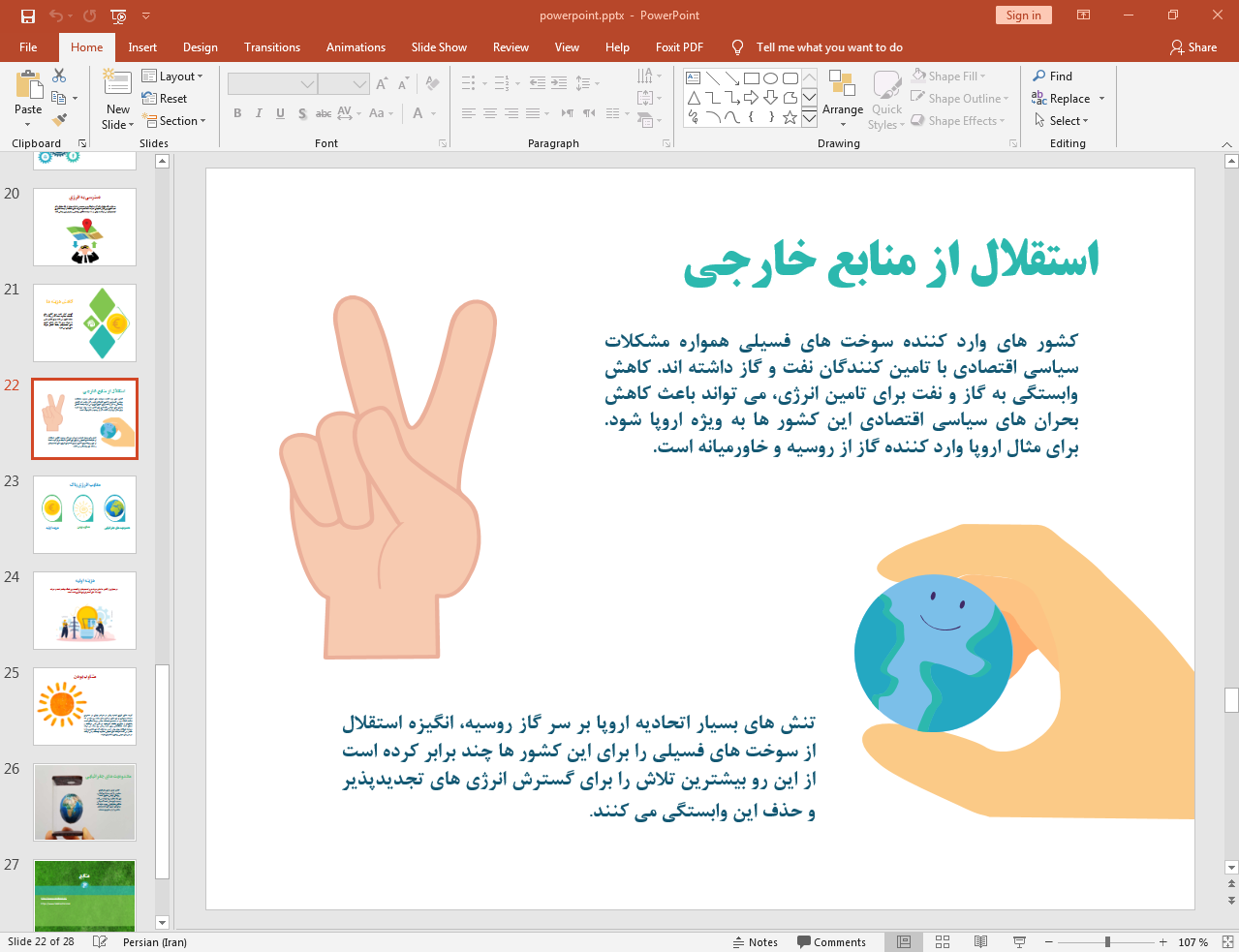Switch to the Review tab

[x=511, y=46]
